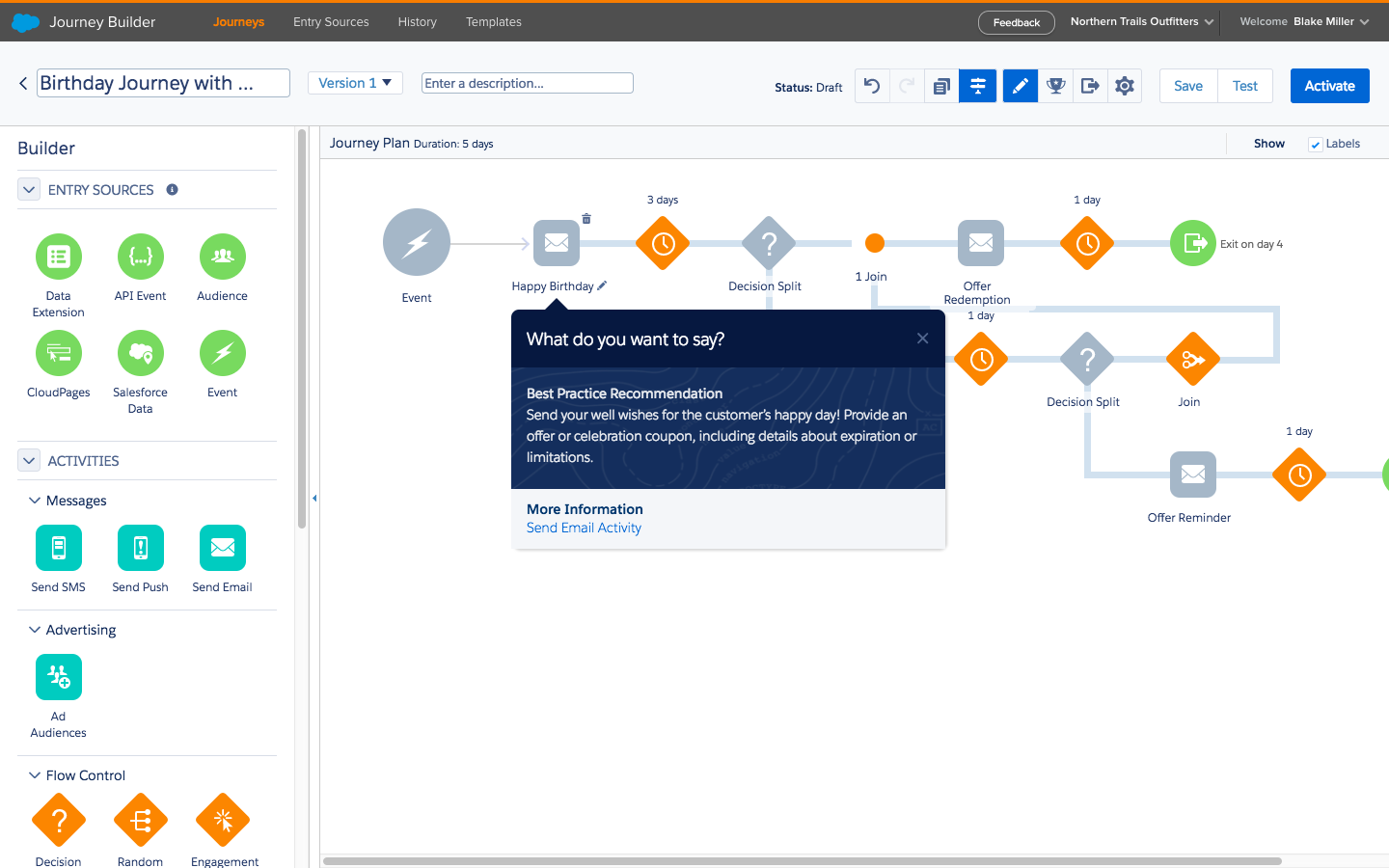Click the Salesforce cloud logo

point(25,21)
